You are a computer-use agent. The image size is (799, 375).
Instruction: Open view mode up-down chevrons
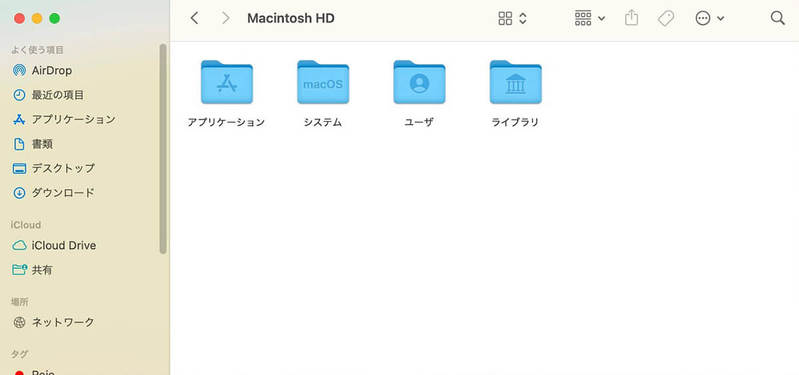click(x=523, y=18)
